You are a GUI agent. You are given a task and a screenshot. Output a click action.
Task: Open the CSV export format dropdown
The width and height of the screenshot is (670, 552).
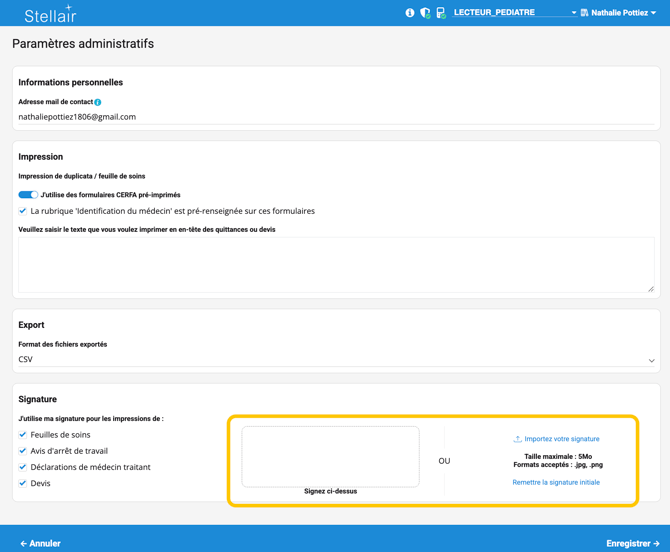click(x=336, y=360)
